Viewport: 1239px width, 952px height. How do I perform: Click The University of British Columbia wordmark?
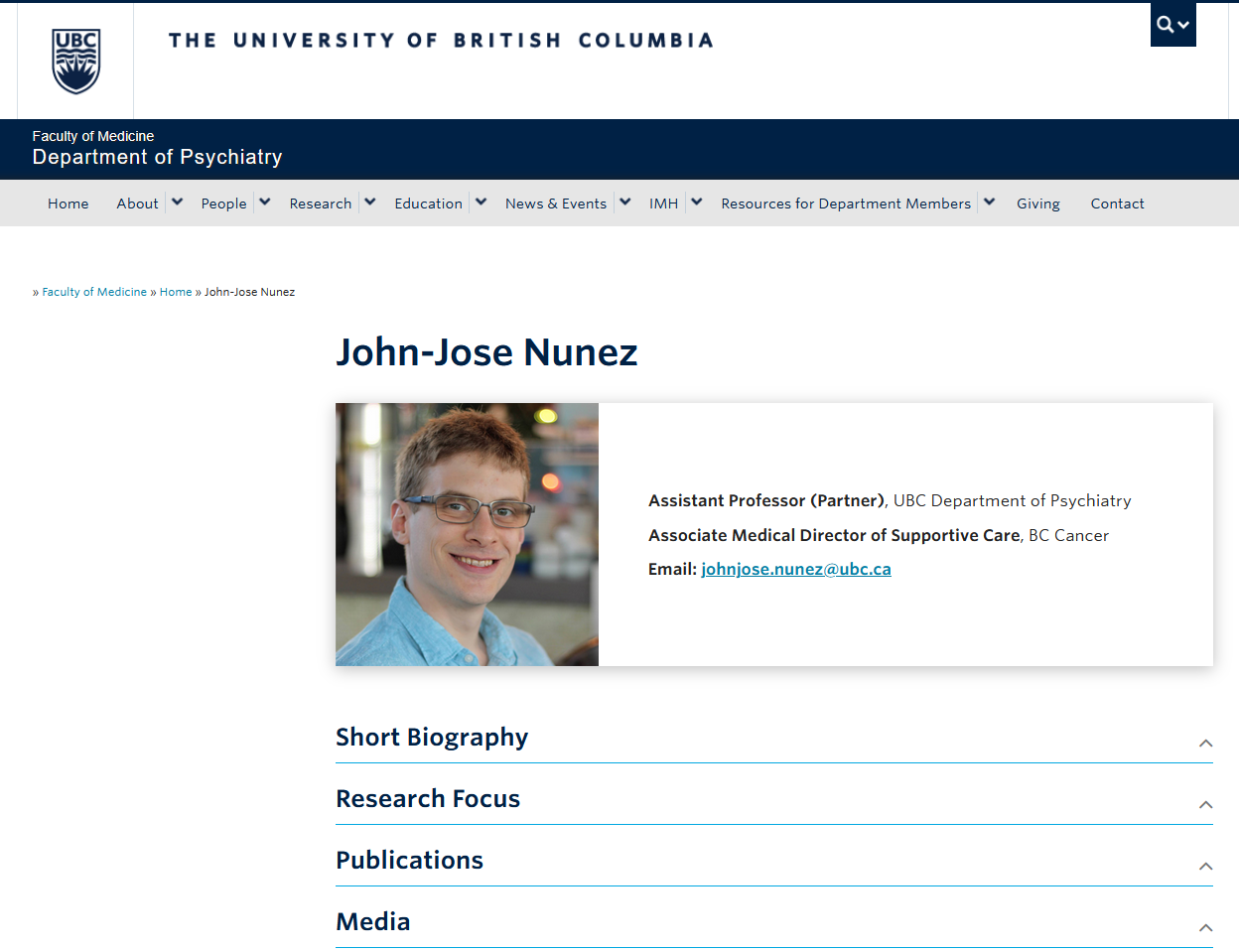pyautogui.click(x=441, y=41)
